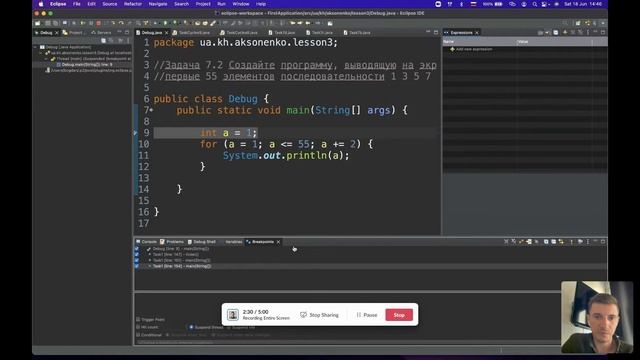
Task: Click the Apple logo menu
Action: 41,4
